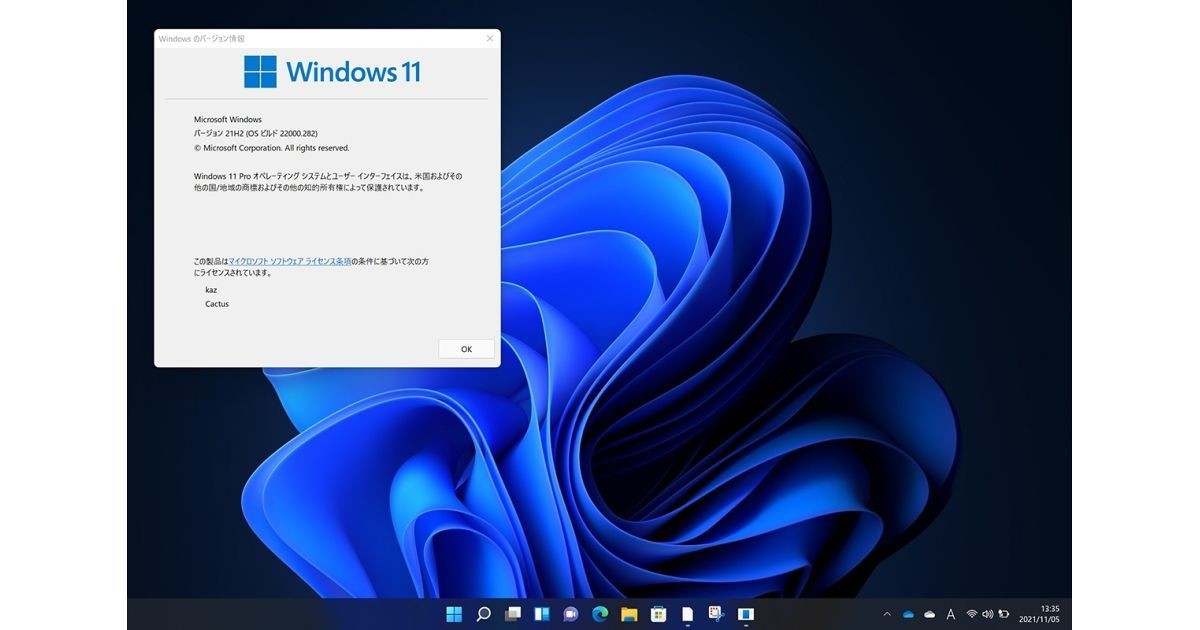Open the blue OneDrive cloud tray icon

908,614
